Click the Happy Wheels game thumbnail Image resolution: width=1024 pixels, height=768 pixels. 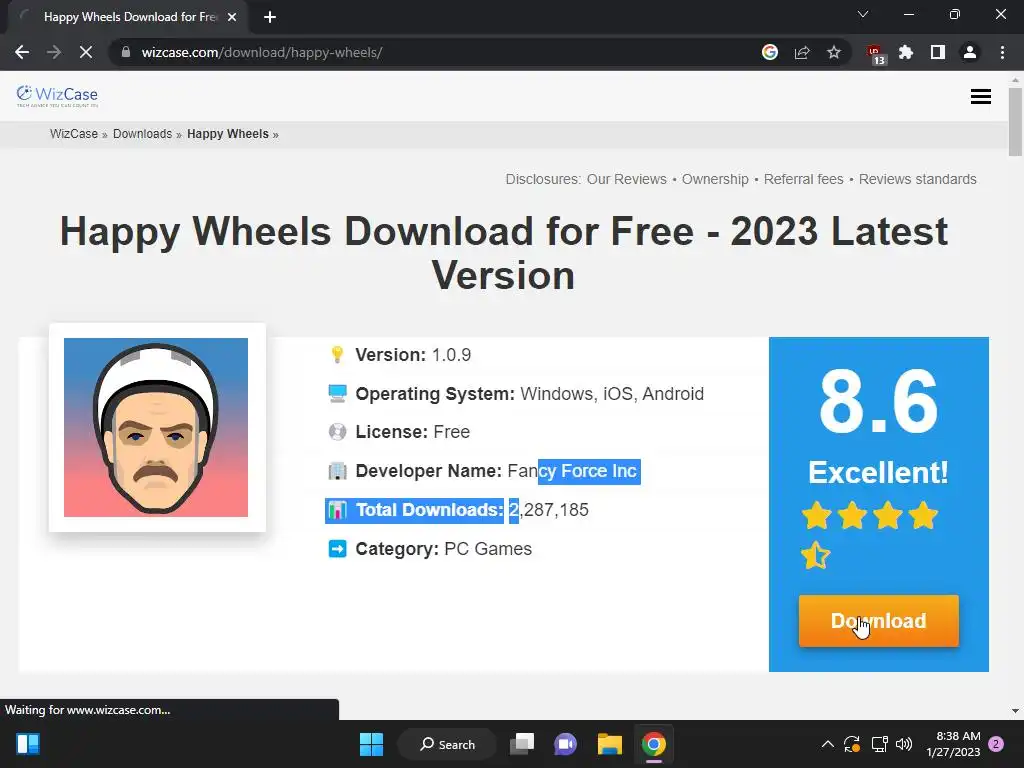coord(156,427)
